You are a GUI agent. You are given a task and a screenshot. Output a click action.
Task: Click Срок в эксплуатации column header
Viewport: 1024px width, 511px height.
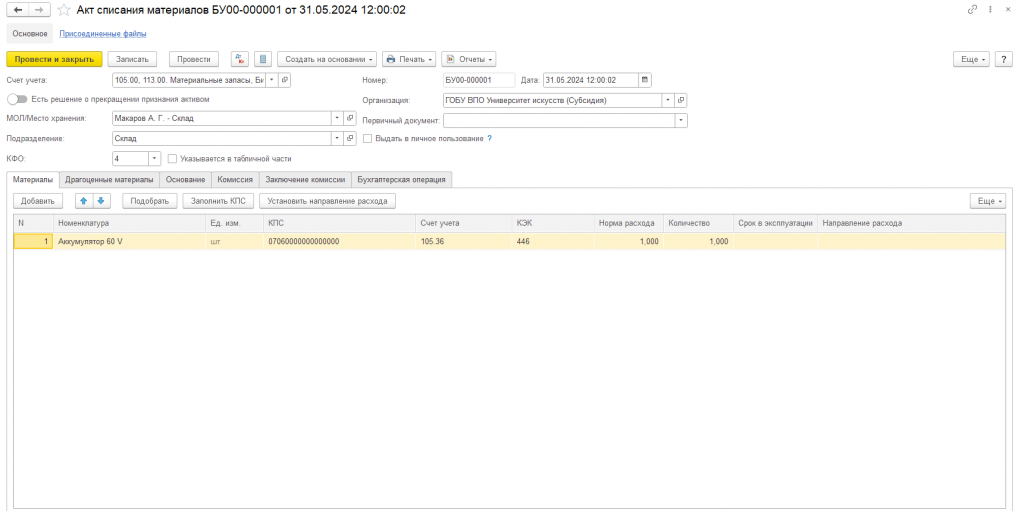coord(775,223)
